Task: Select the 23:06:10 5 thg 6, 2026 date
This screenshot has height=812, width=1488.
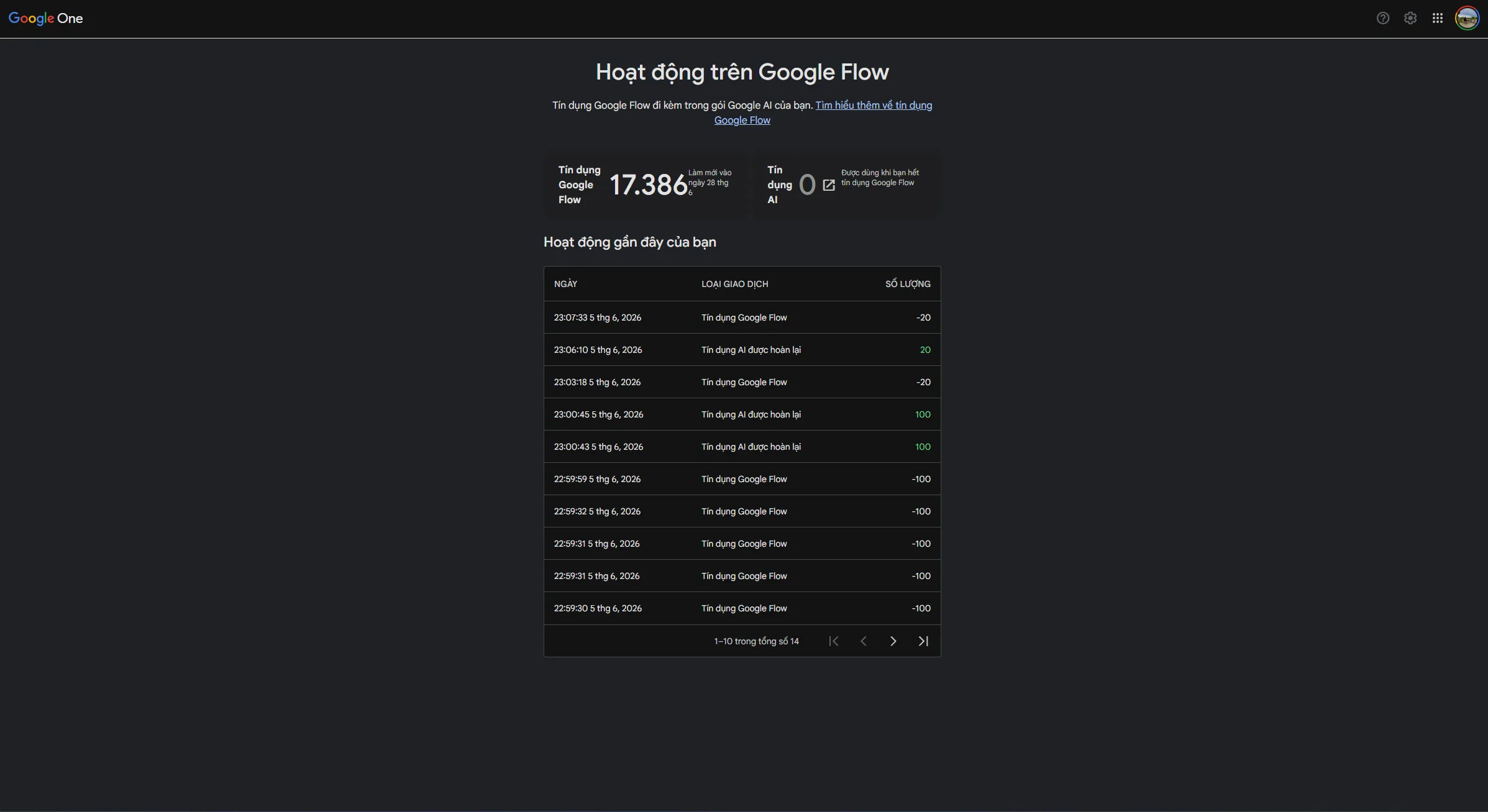Action: coord(598,350)
